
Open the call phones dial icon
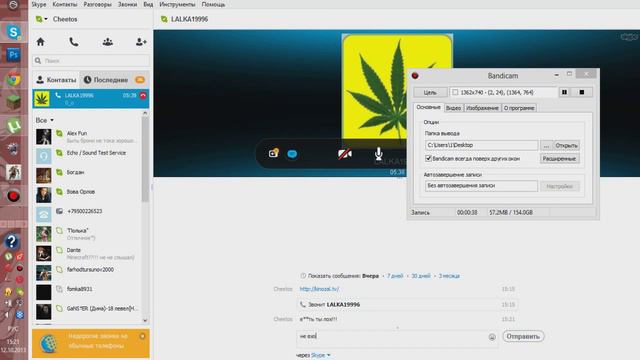pos(74,42)
